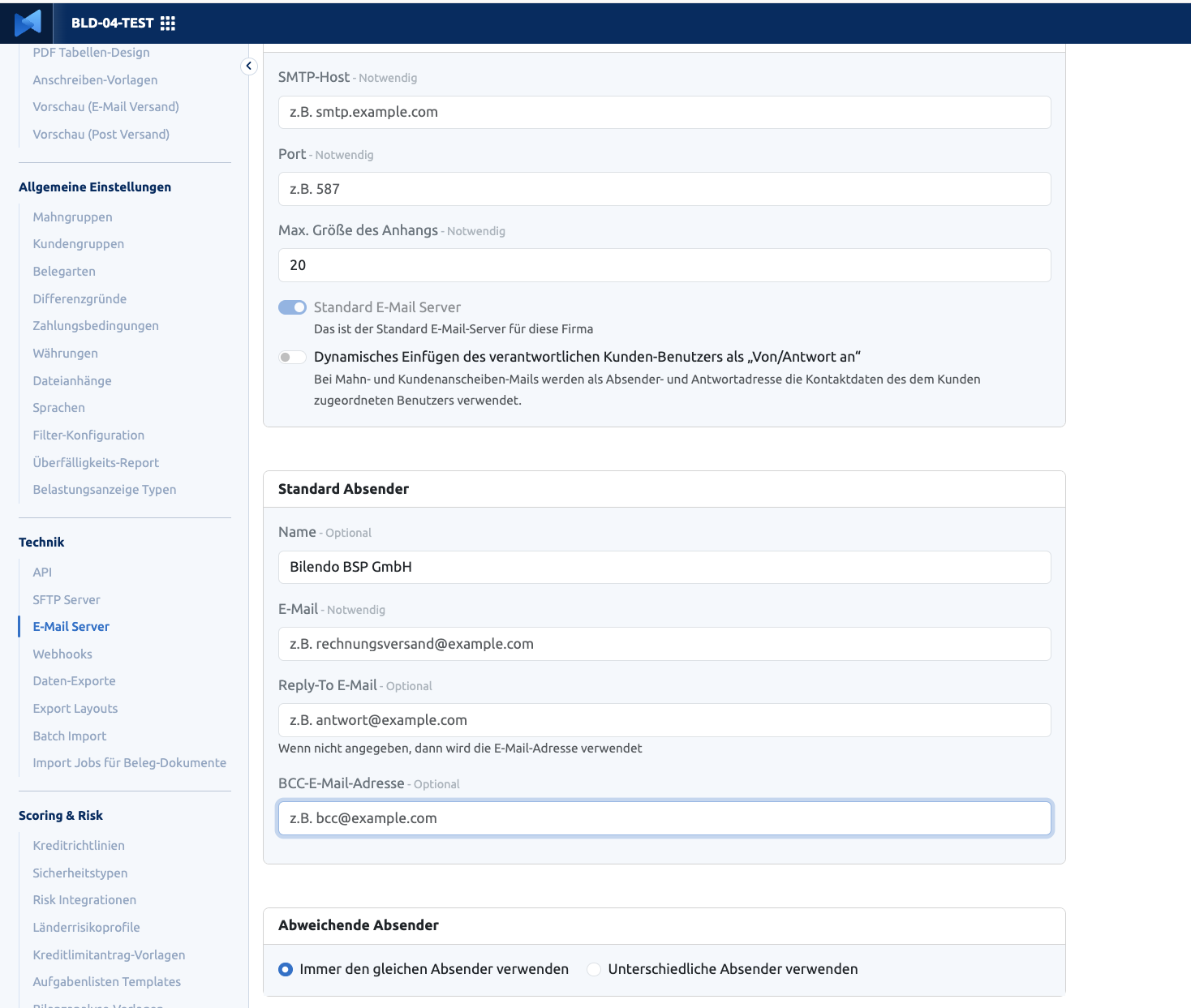Go to Vorschau (E-Mail Versand)
Image resolution: width=1191 pixels, height=1008 pixels.
pyautogui.click(x=105, y=107)
